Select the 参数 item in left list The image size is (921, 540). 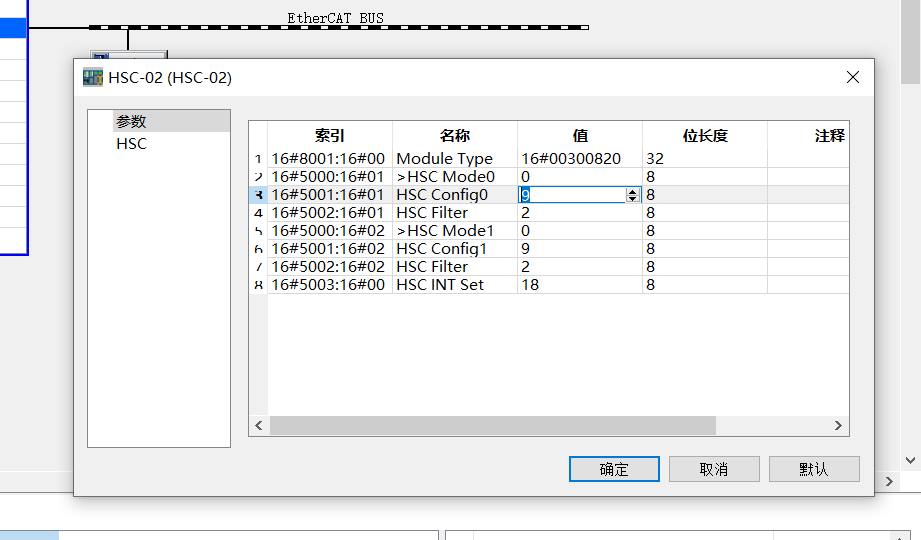point(171,122)
